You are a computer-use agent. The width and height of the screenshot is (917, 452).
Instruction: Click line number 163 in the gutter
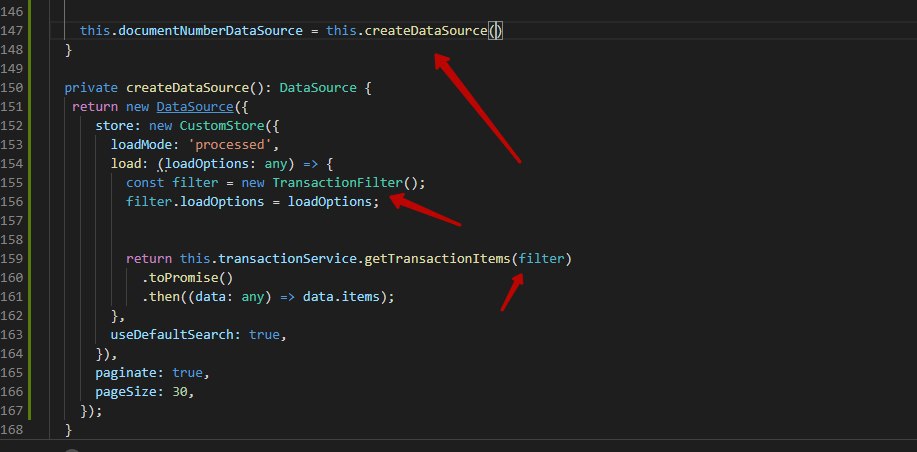[11, 334]
